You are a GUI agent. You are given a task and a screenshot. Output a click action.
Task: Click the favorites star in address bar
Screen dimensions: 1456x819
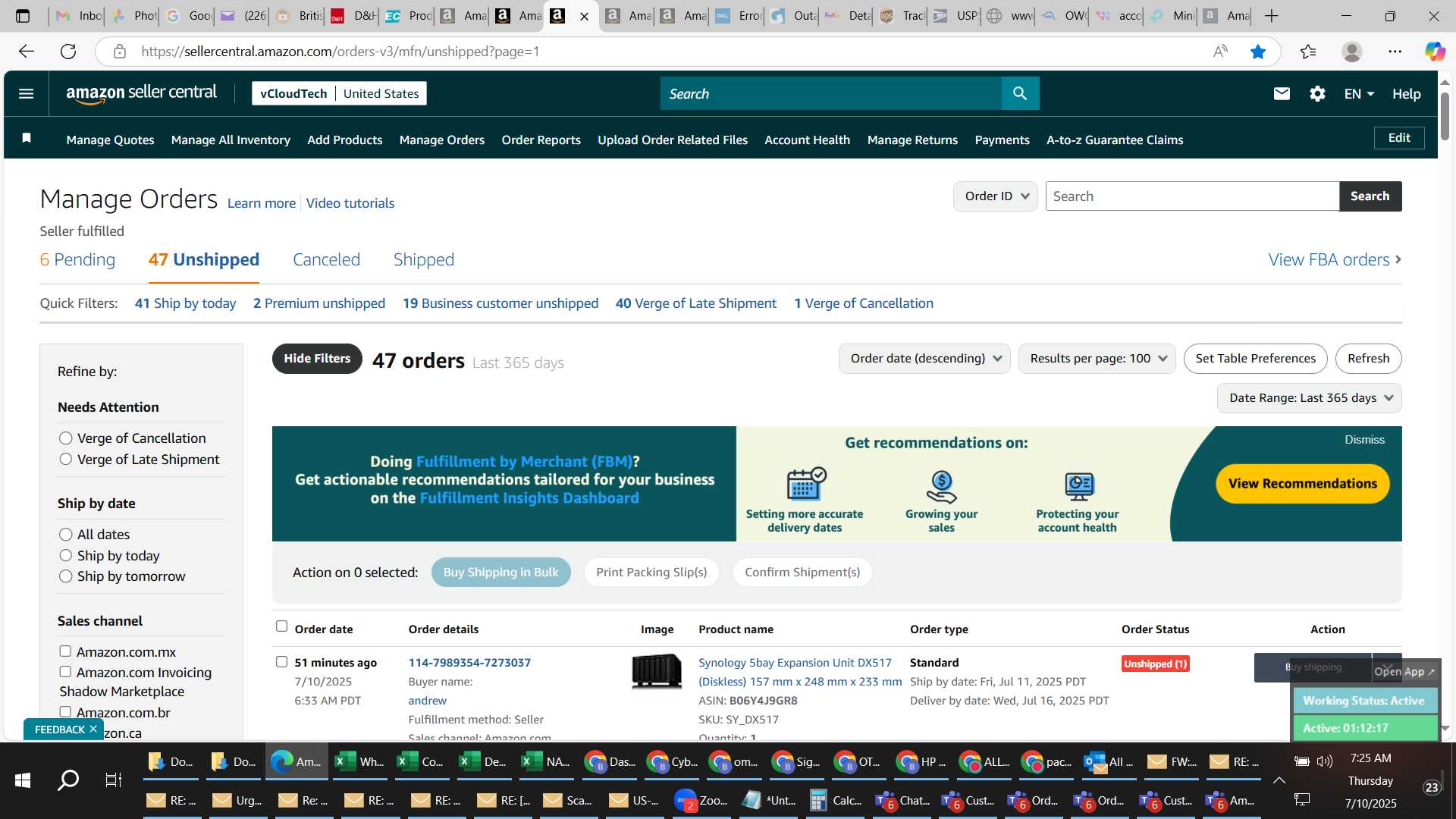pos(1258,52)
